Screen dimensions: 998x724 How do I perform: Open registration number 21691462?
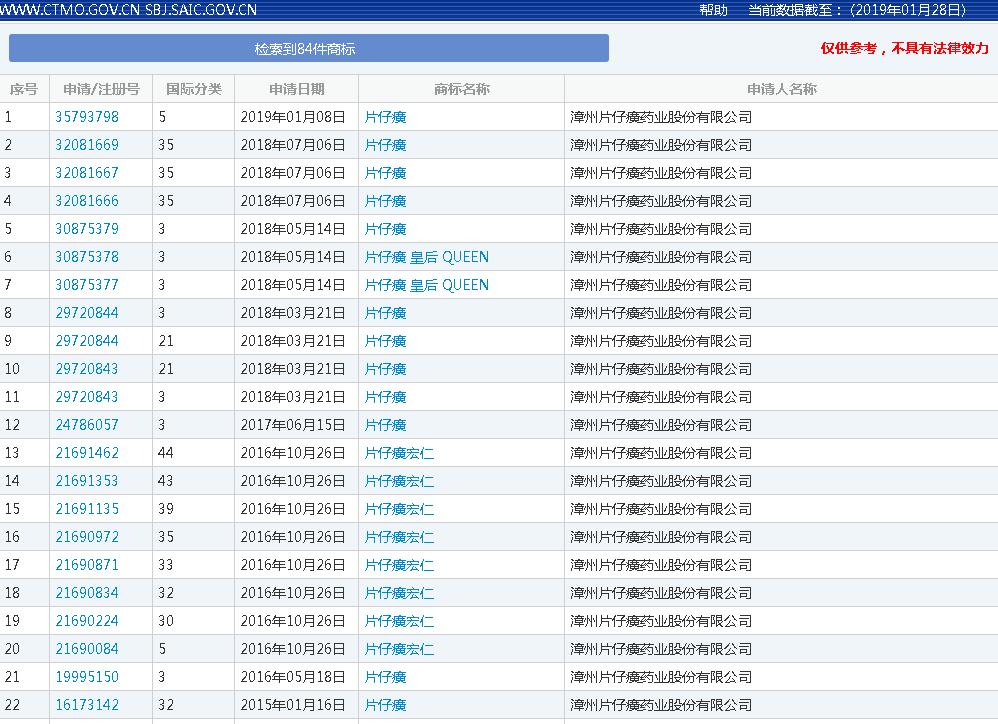pyautogui.click(x=87, y=453)
